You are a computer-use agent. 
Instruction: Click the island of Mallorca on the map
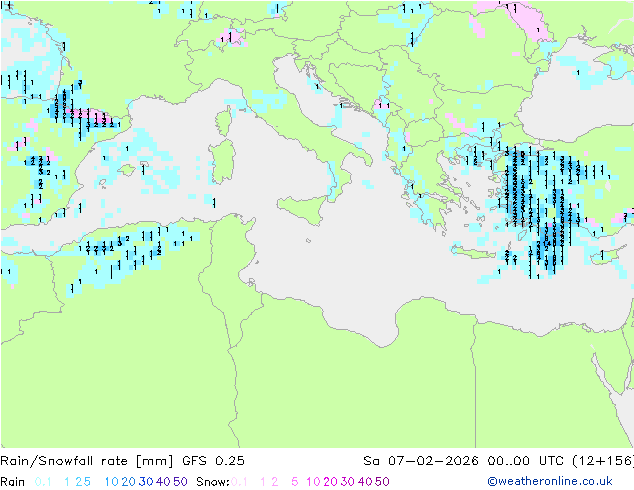(x=127, y=169)
